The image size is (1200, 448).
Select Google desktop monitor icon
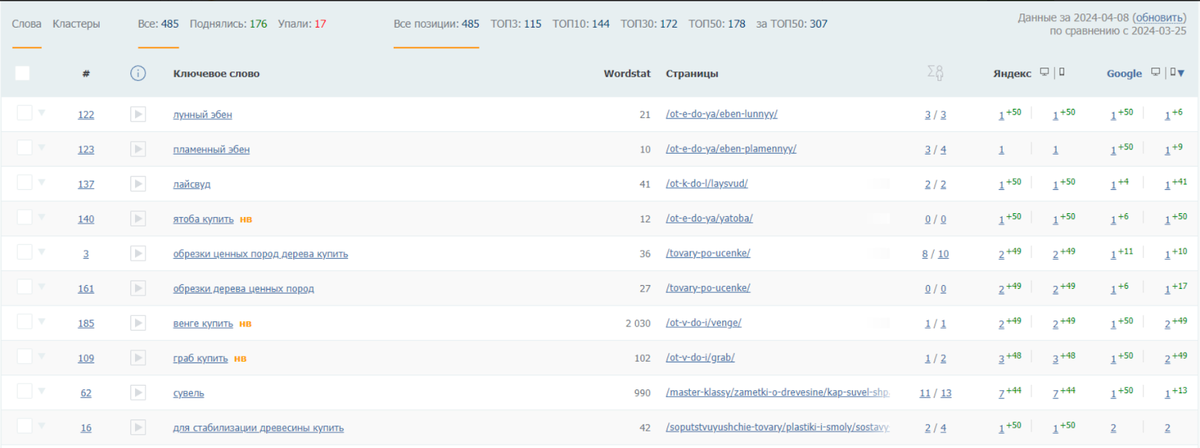pos(1156,72)
